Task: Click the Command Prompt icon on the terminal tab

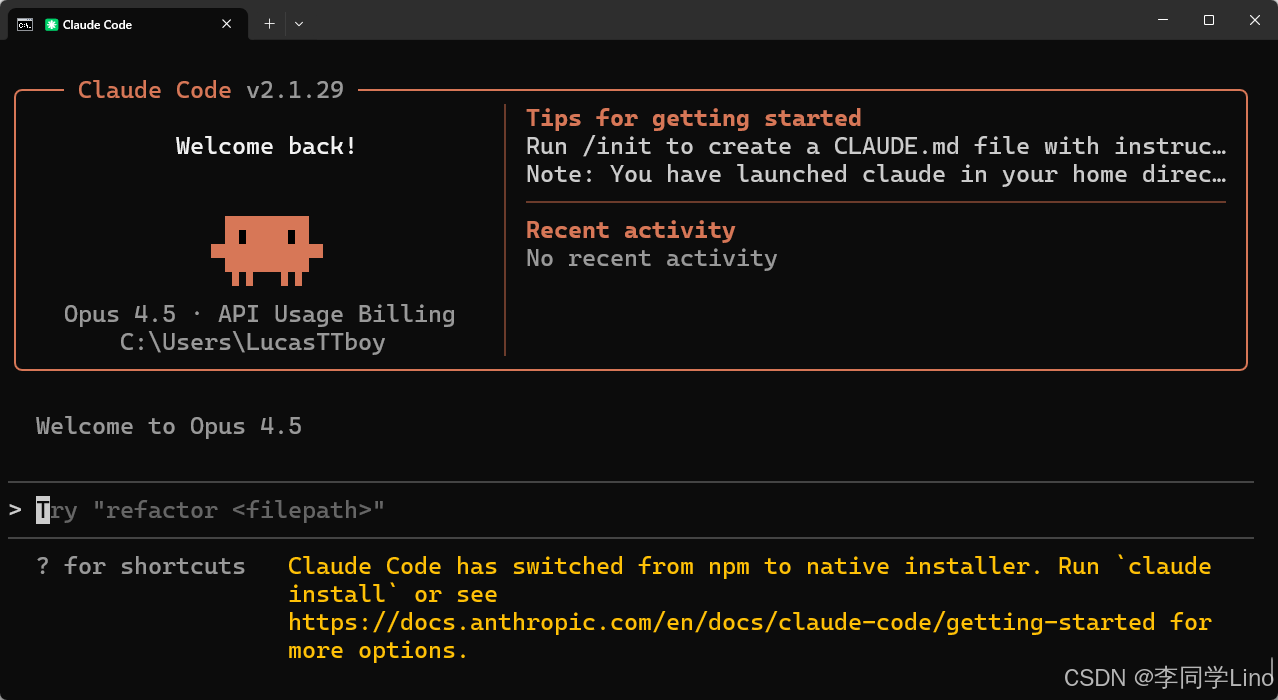Action: (24, 24)
